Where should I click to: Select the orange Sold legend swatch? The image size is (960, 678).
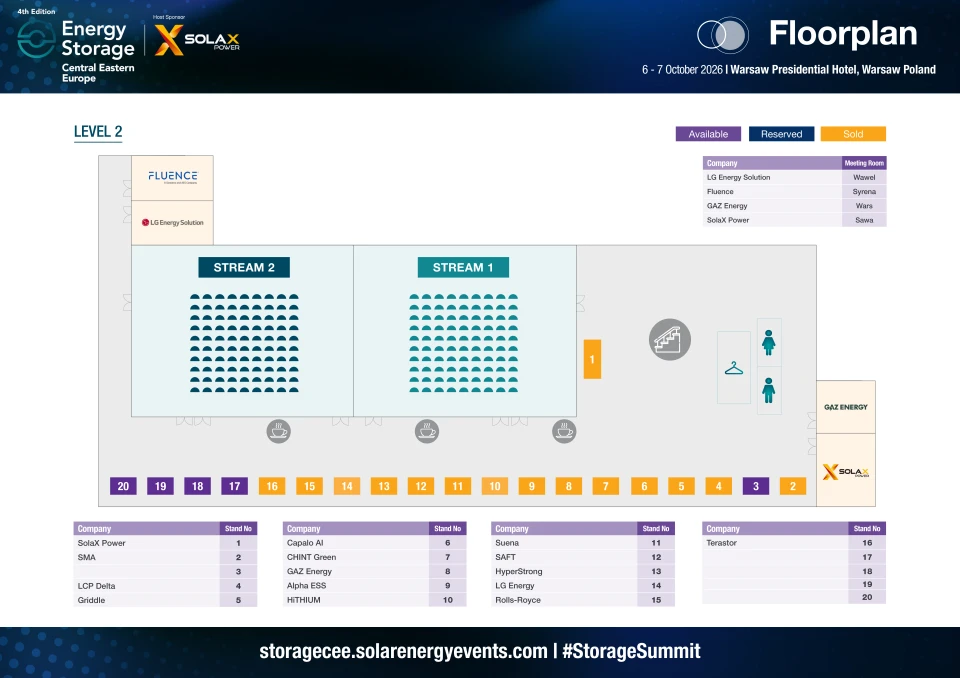853,134
